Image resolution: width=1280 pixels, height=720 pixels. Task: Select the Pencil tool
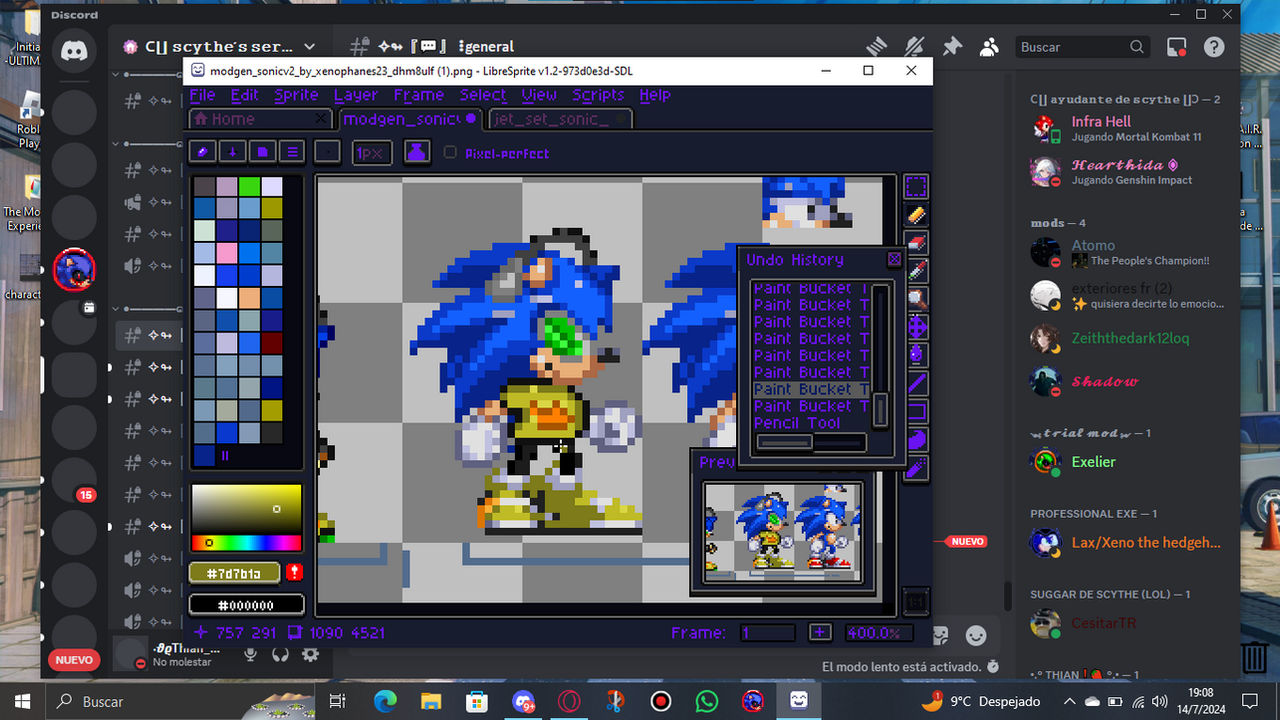(x=916, y=214)
